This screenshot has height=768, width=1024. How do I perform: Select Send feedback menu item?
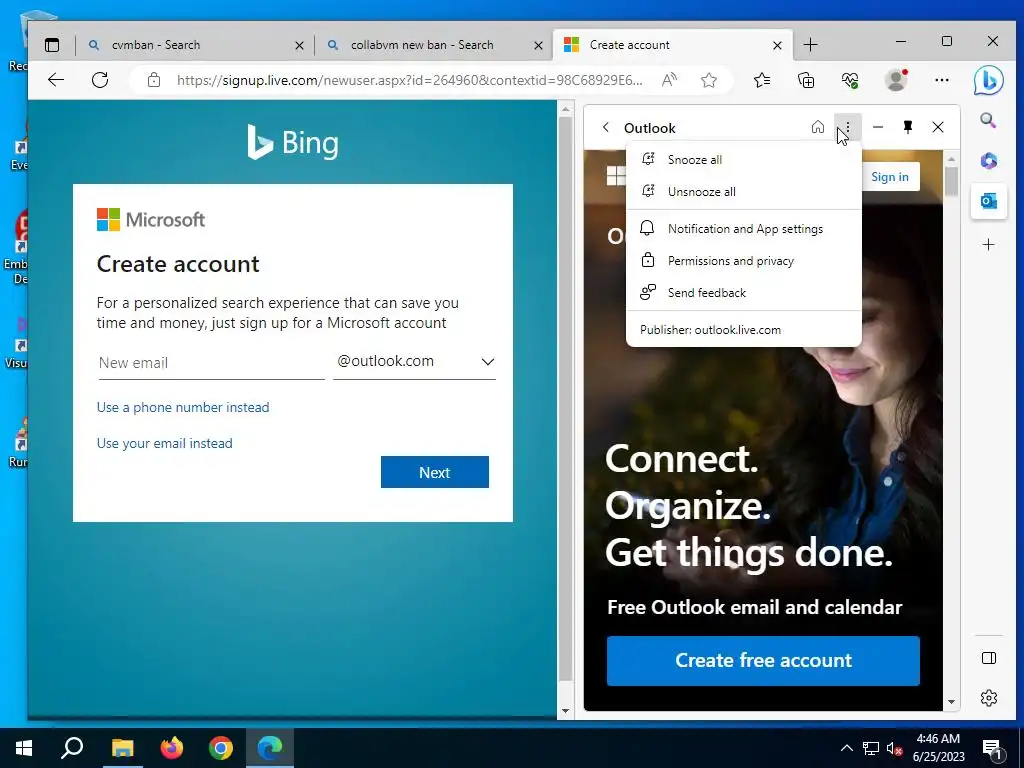[744, 293]
